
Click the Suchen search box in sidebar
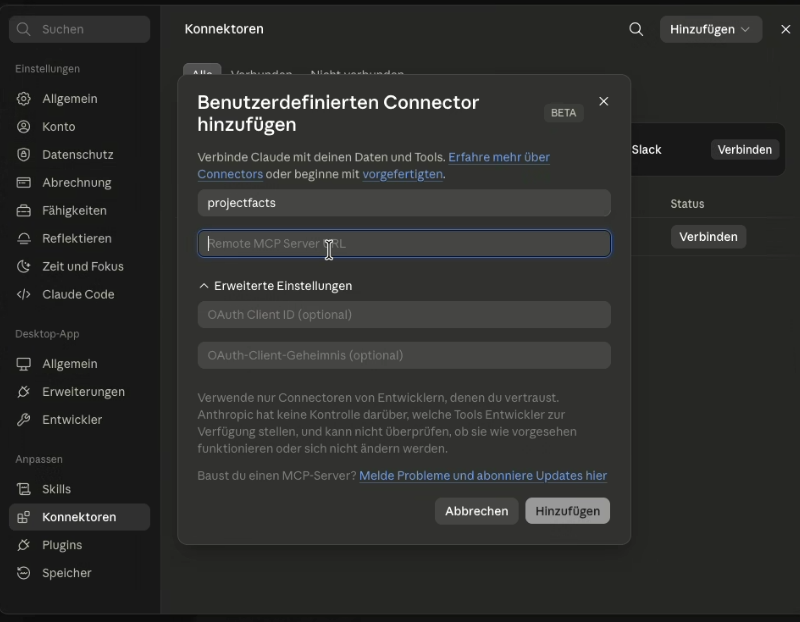[x=80, y=29]
